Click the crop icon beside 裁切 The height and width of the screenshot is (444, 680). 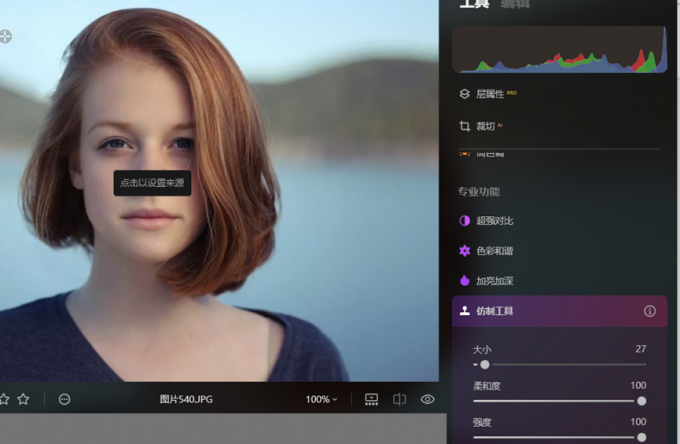point(464,126)
